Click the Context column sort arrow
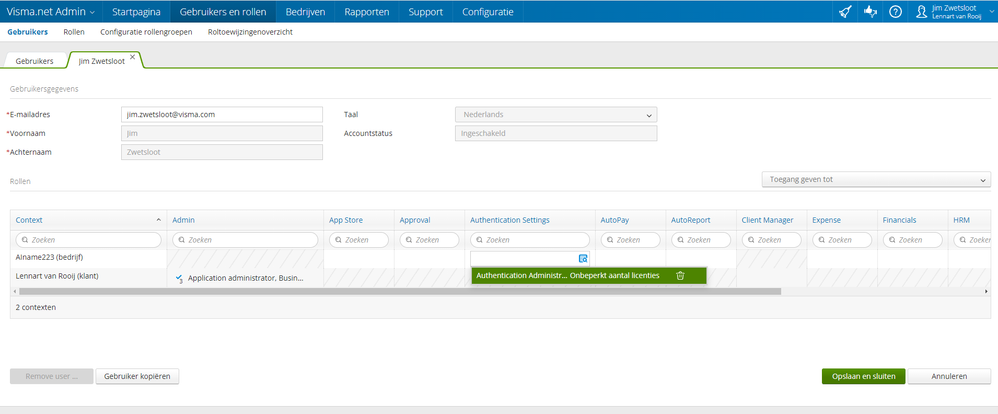The image size is (998, 414). [x=158, y=220]
